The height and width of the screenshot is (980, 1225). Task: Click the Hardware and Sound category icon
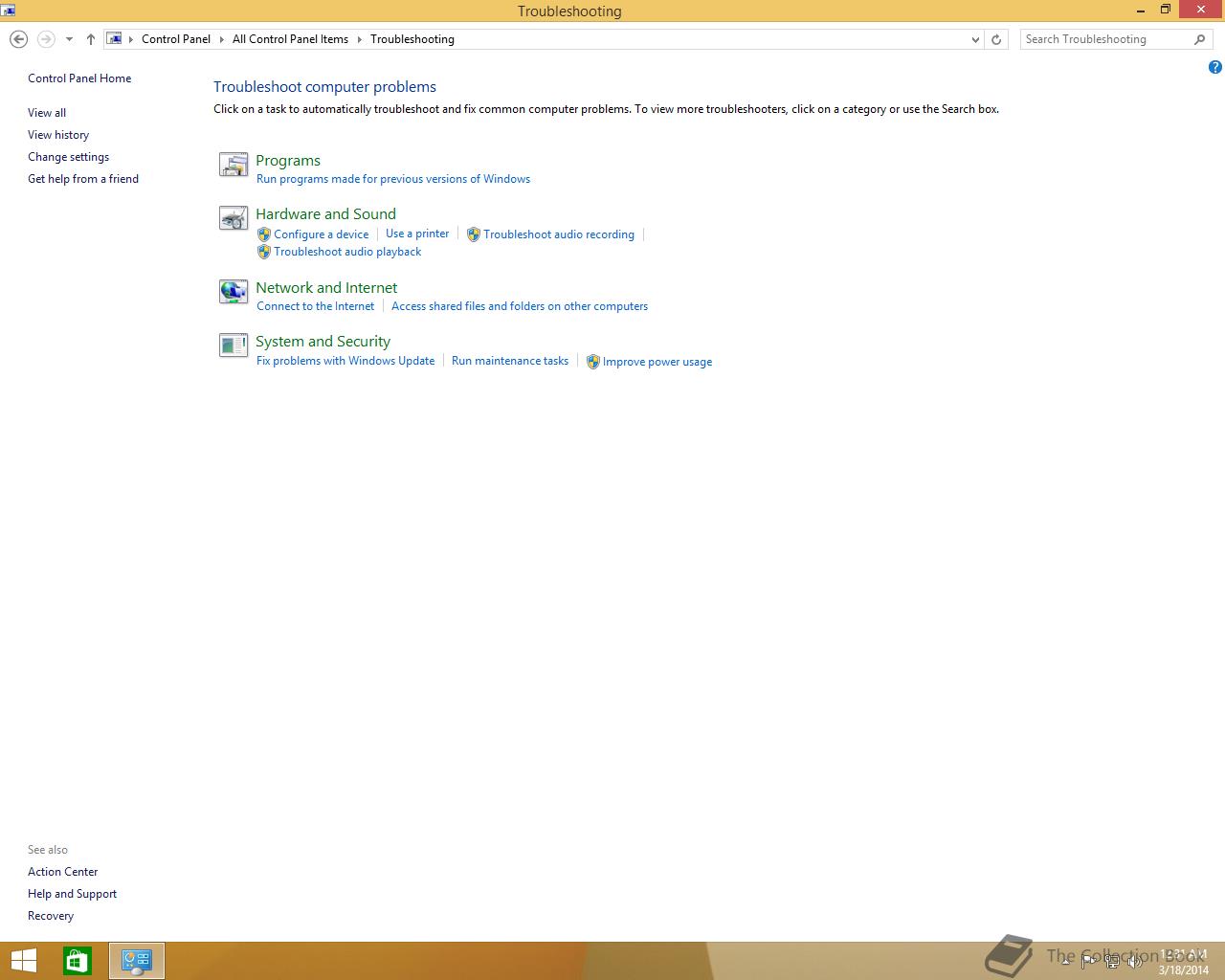234,219
